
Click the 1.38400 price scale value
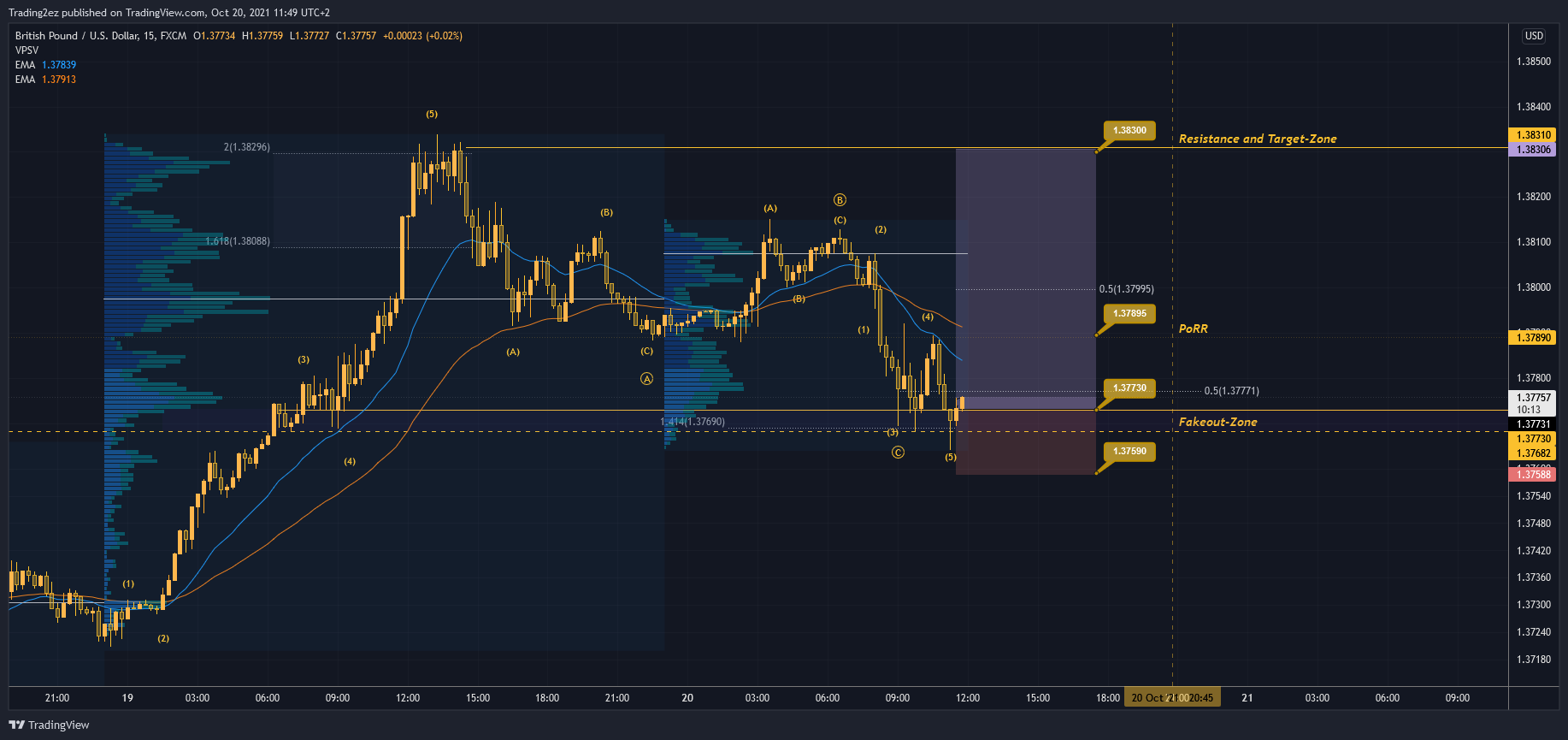pos(1534,107)
